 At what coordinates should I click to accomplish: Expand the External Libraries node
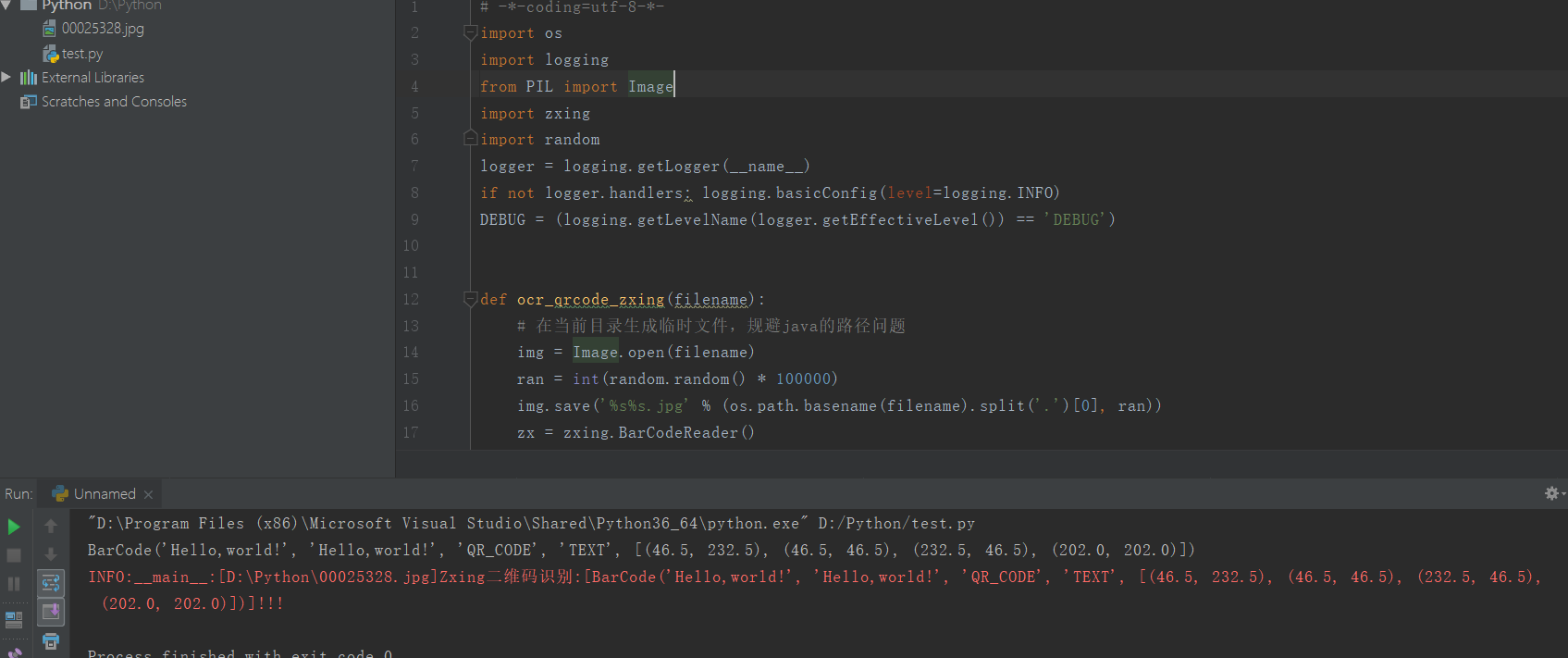(6, 77)
